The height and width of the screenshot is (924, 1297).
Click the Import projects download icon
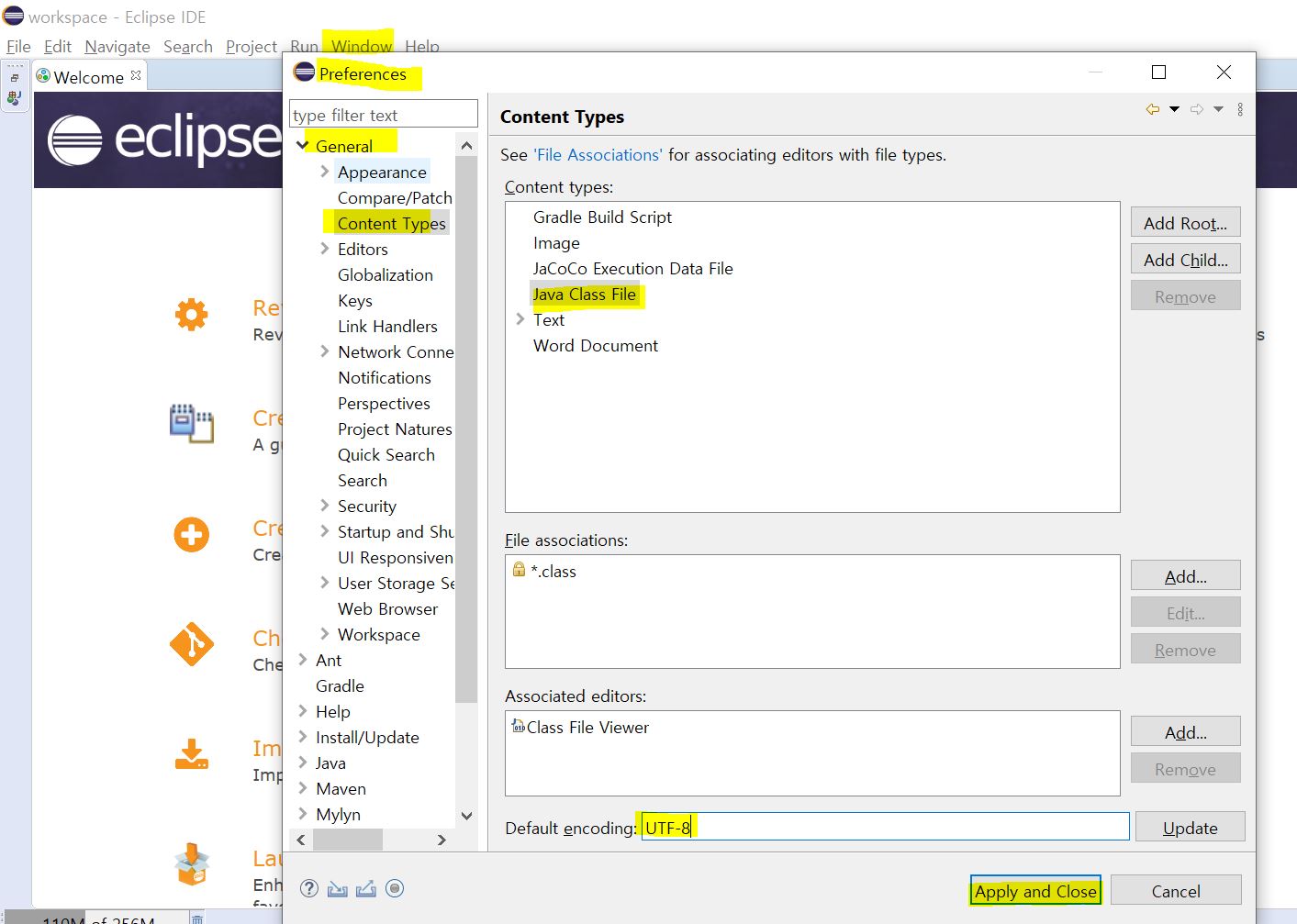(191, 754)
